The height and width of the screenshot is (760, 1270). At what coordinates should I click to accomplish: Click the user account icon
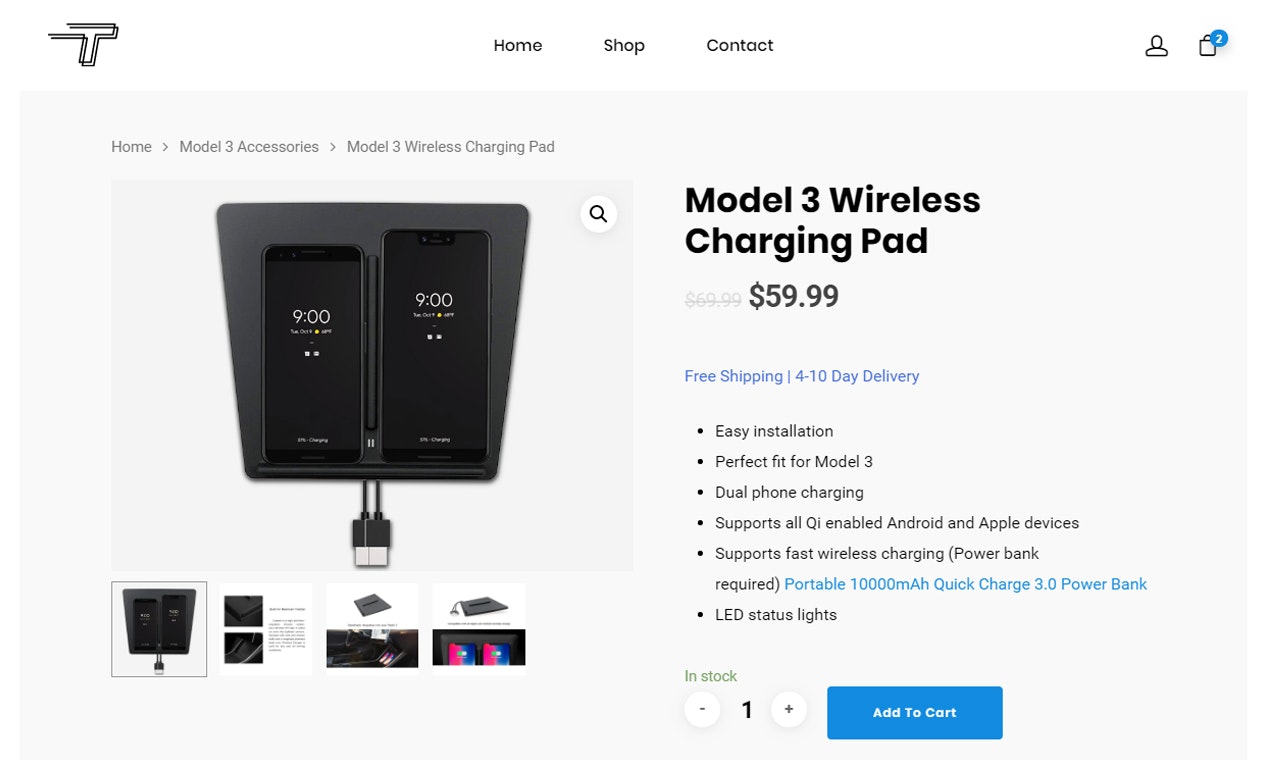[x=1156, y=45]
